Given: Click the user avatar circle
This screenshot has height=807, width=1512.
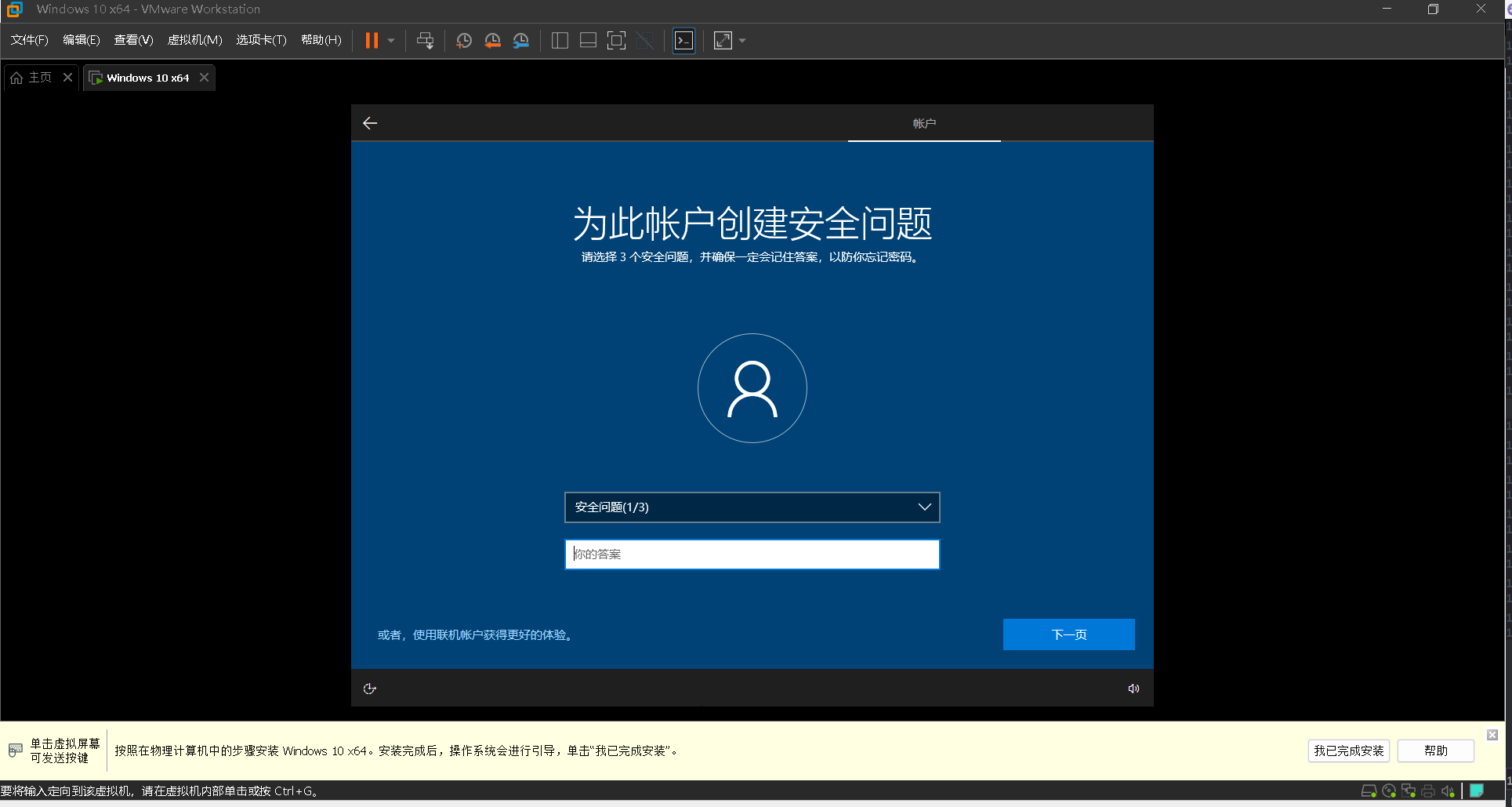Looking at the screenshot, I should click(x=752, y=388).
